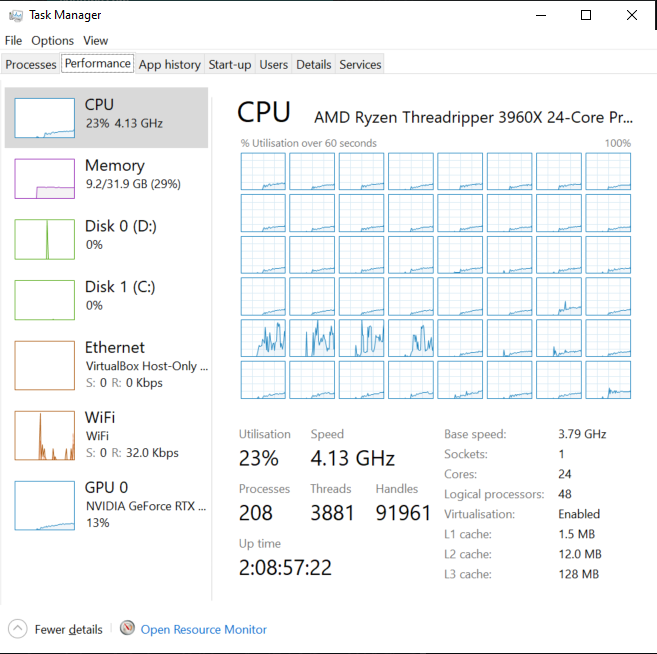Click the L3 cache value 128 MB
The height and width of the screenshot is (654, 657).
point(579,574)
